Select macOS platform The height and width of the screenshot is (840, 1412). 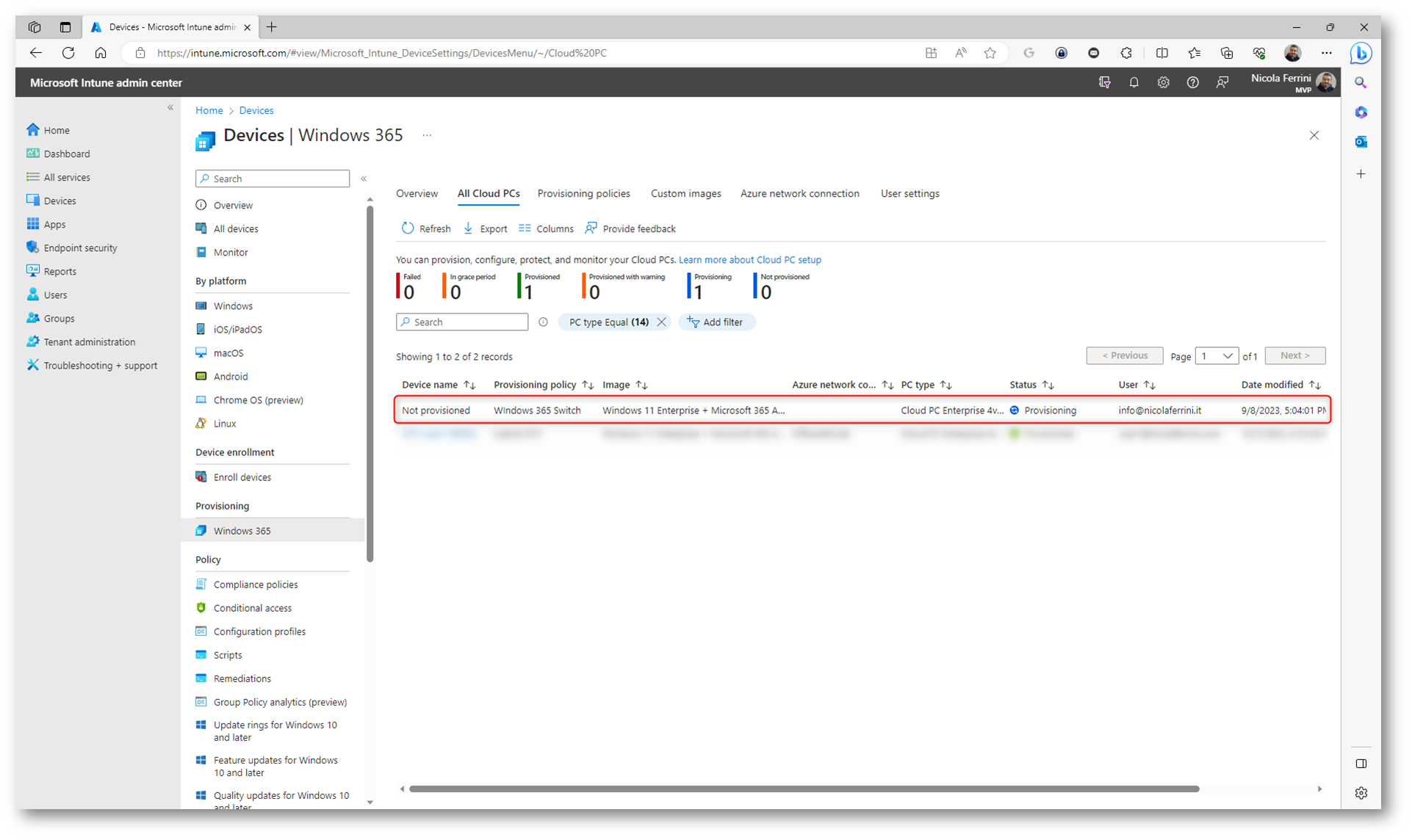click(228, 352)
